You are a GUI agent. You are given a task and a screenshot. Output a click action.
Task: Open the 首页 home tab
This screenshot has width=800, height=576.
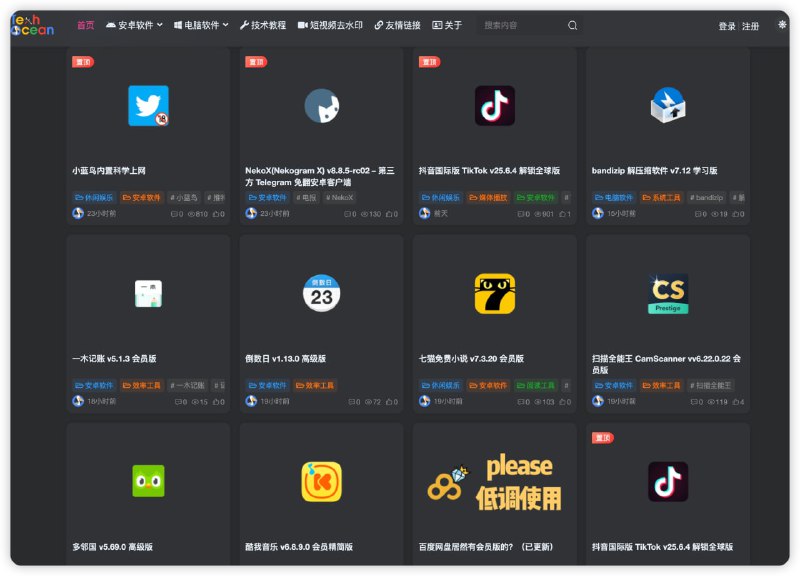point(86,25)
